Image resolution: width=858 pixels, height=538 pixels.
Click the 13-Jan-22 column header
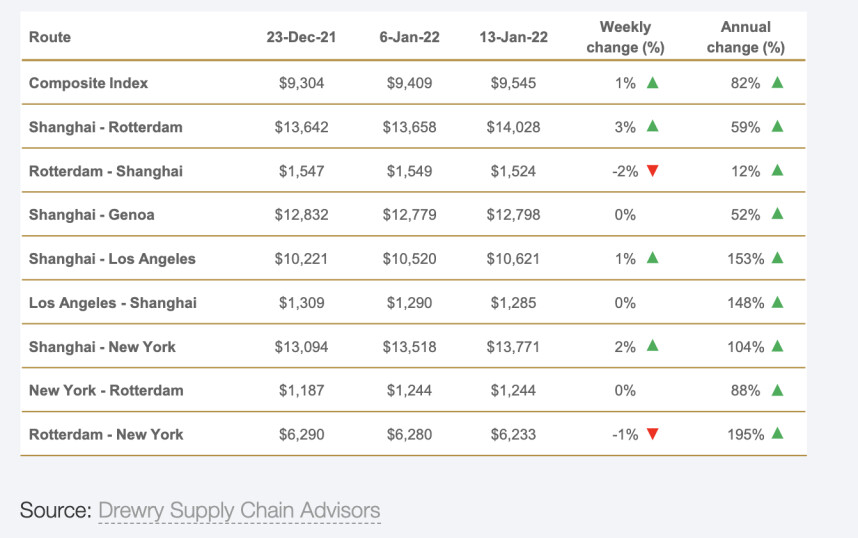pyautogui.click(x=513, y=37)
